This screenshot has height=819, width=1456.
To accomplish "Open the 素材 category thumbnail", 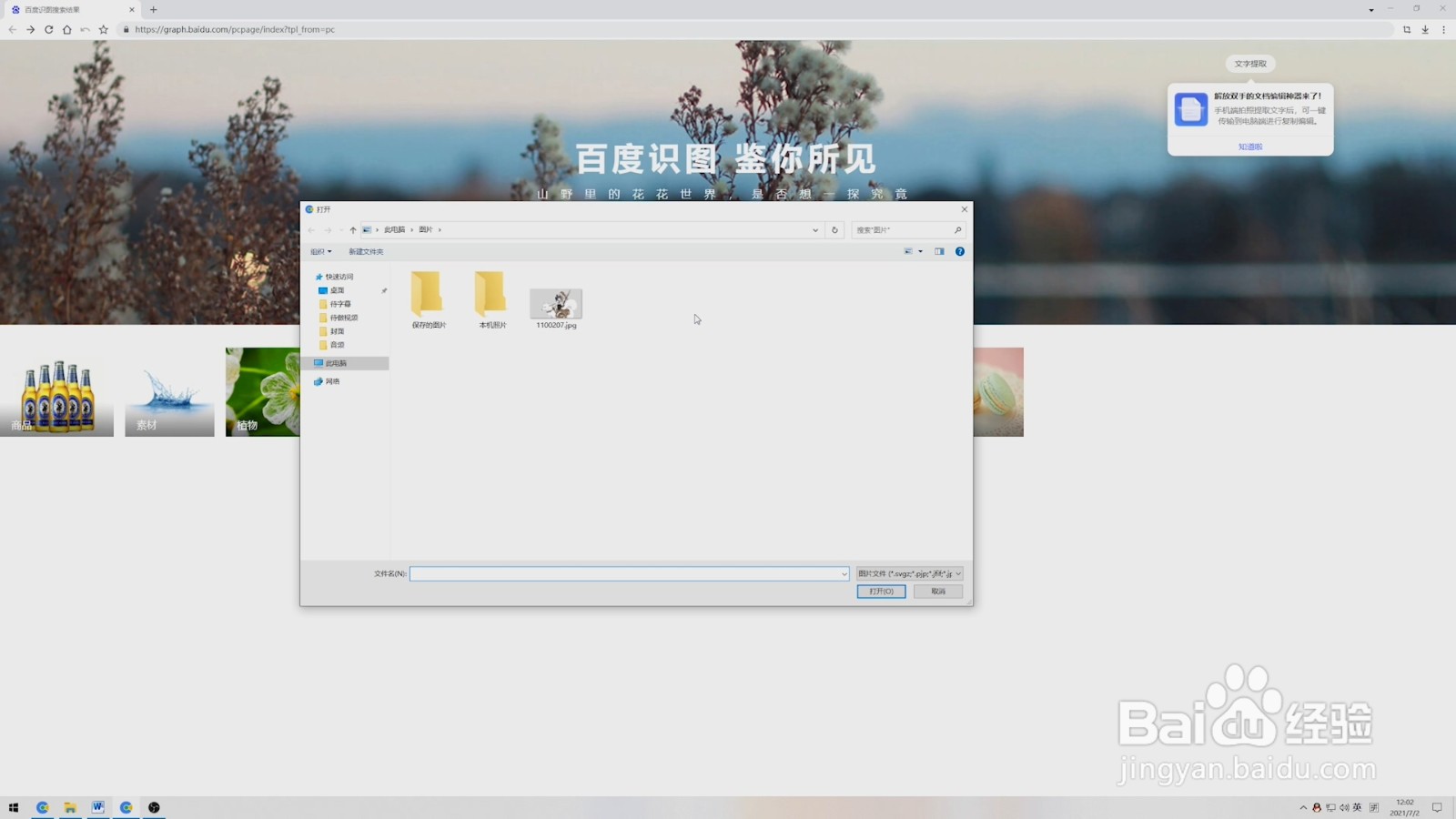I will (x=169, y=392).
